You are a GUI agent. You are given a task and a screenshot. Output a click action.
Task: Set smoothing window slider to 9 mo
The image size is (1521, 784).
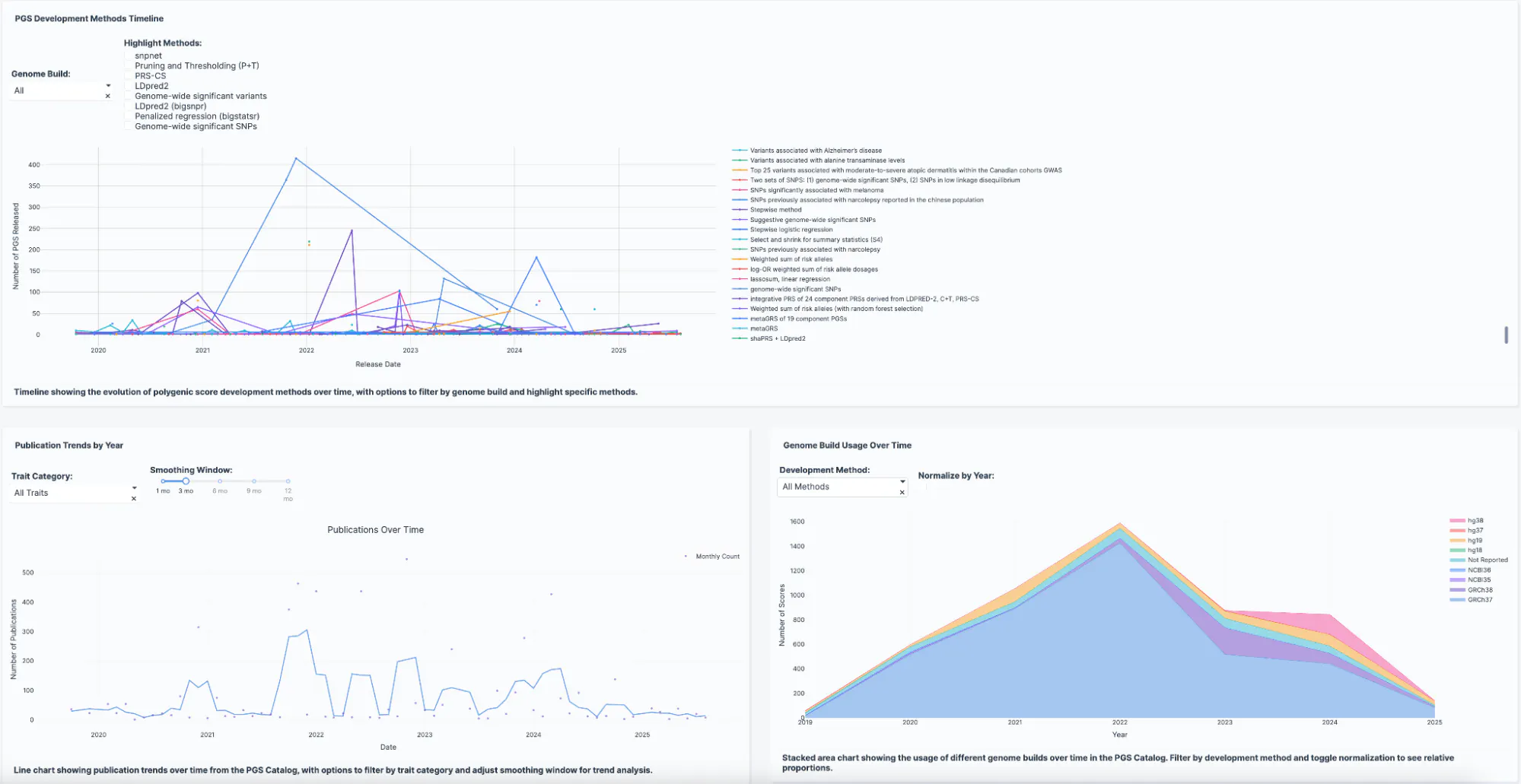[254, 481]
